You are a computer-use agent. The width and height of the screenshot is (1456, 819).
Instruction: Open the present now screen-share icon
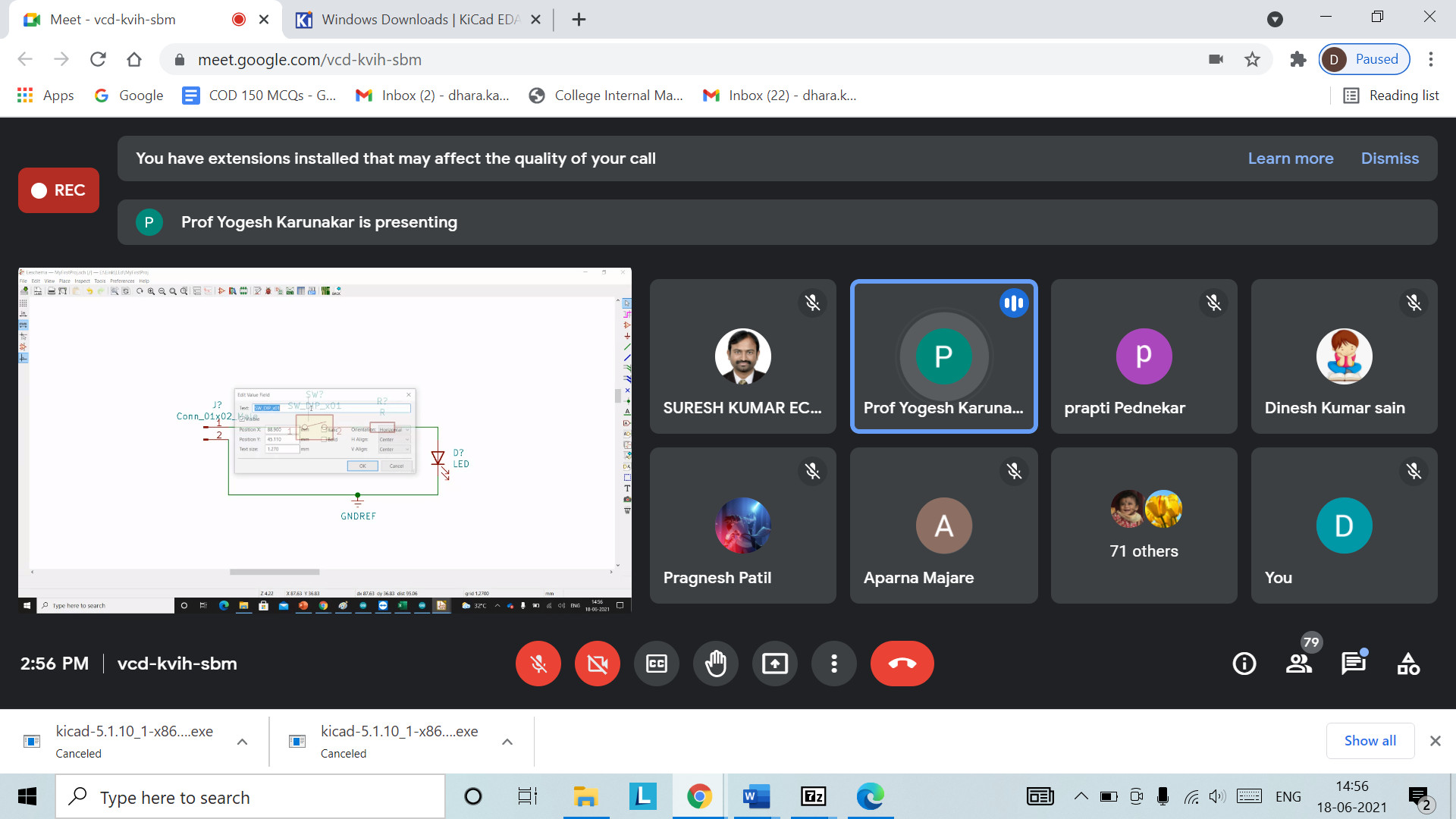pyautogui.click(x=774, y=664)
